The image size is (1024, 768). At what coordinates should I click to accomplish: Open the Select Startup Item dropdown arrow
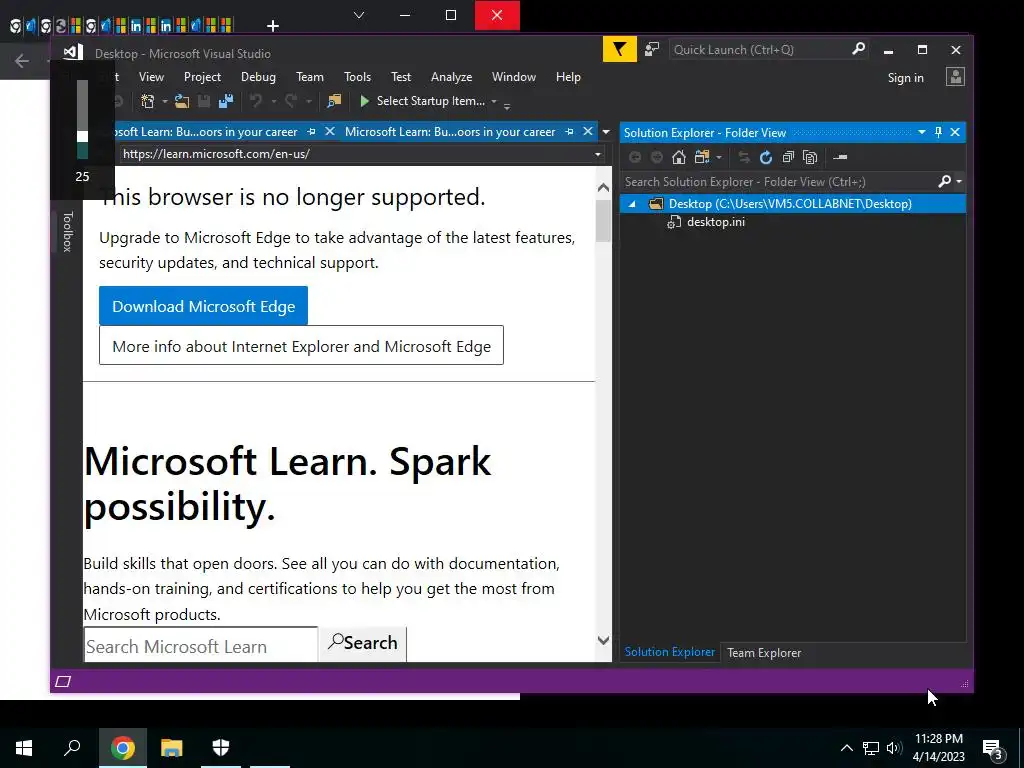(x=494, y=101)
